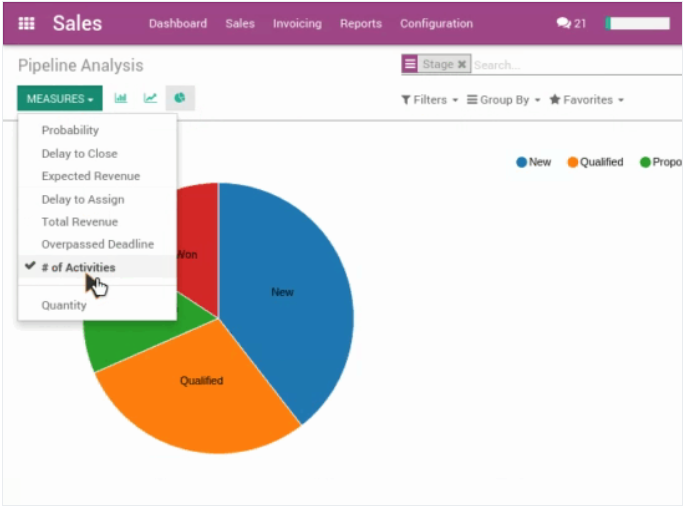Remove the Stage filter tag
This screenshot has width=687, height=509.
[x=462, y=64]
